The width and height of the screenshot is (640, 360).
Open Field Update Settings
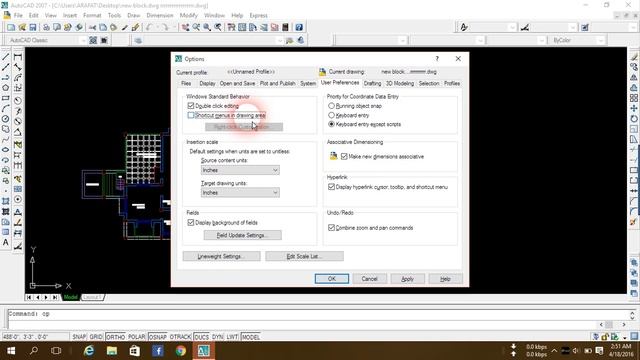tap(242, 235)
